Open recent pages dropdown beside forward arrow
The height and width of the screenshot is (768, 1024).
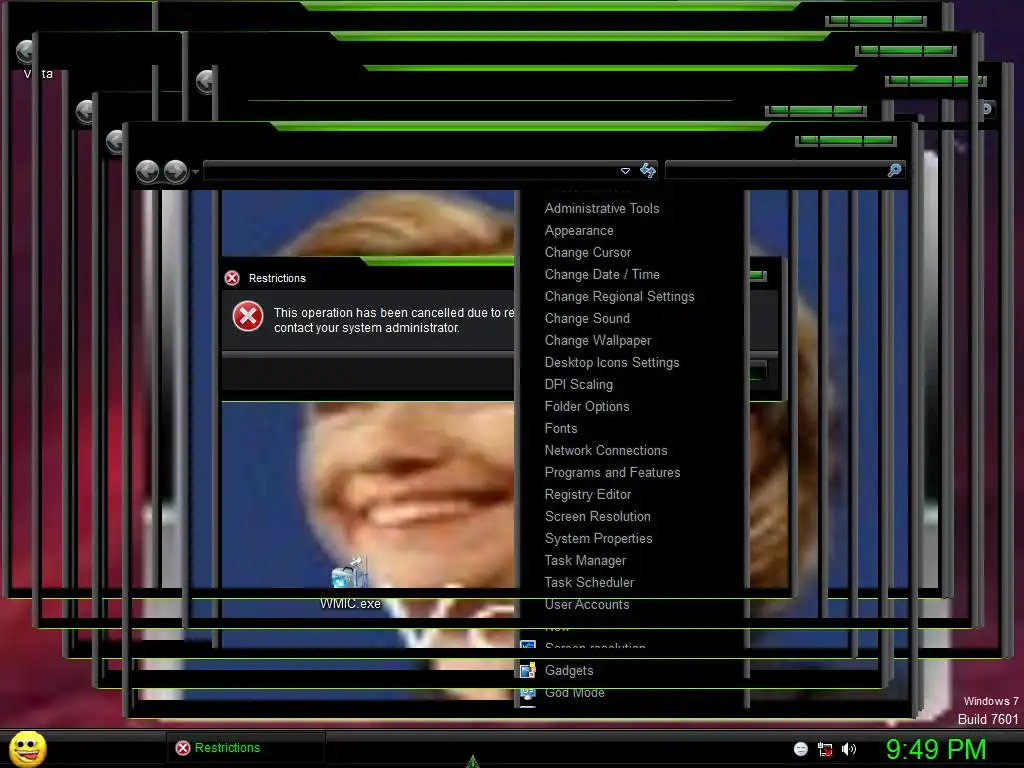pyautogui.click(x=195, y=172)
